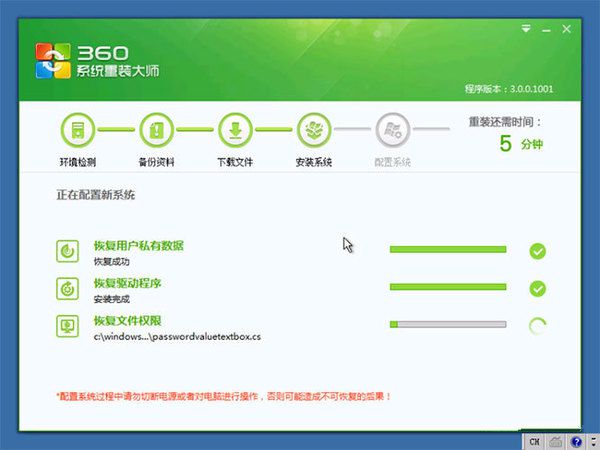Viewport: 600px width, 450px height.
Task: Click the 环境检测 step icon
Action: tap(76, 130)
